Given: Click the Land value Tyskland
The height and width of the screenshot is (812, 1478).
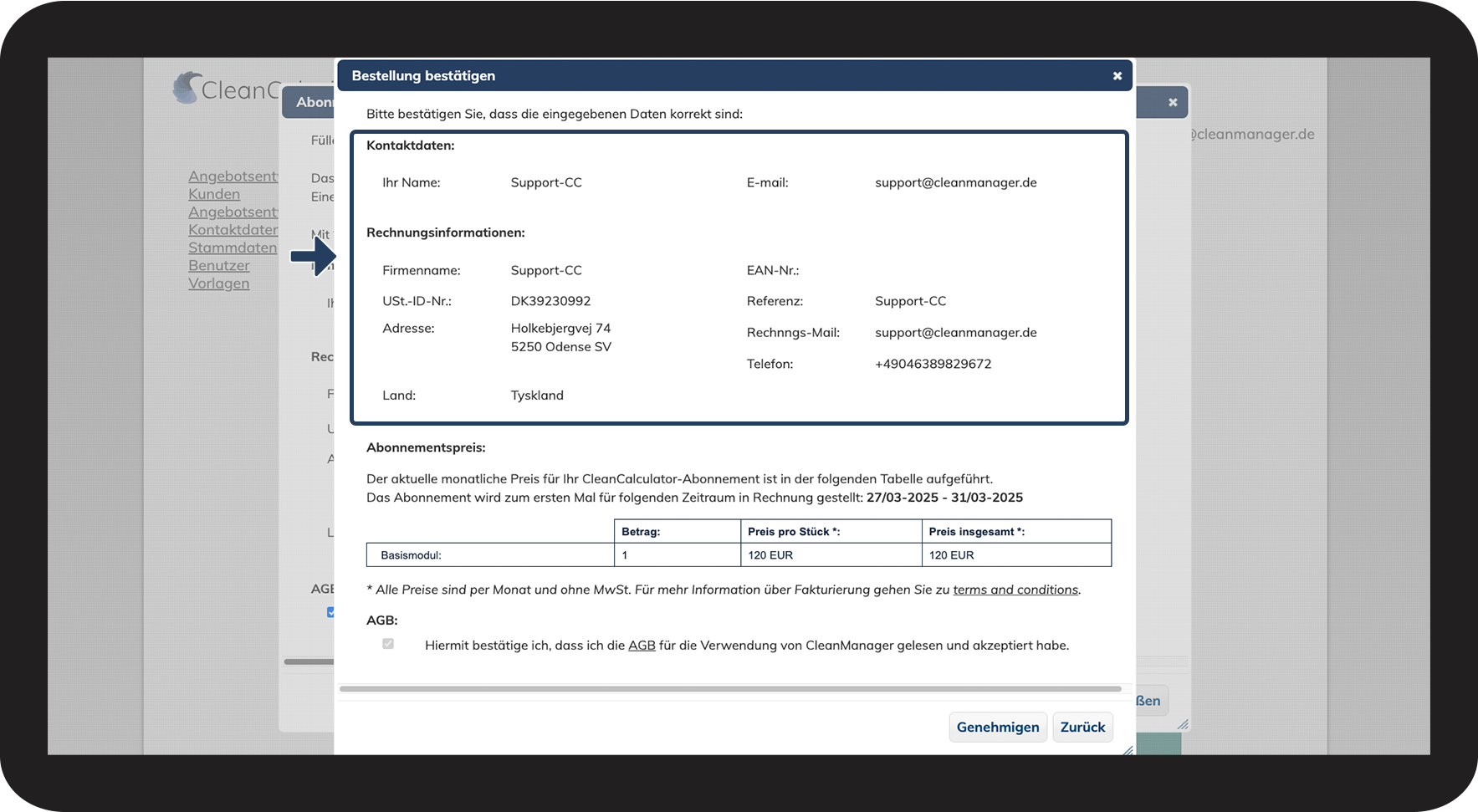Looking at the screenshot, I should tap(537, 396).
